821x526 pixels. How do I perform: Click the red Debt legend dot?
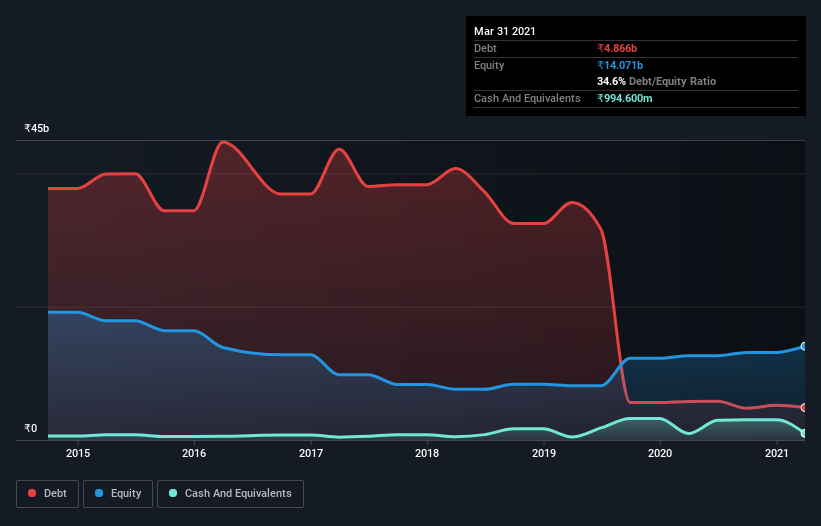pos(32,493)
